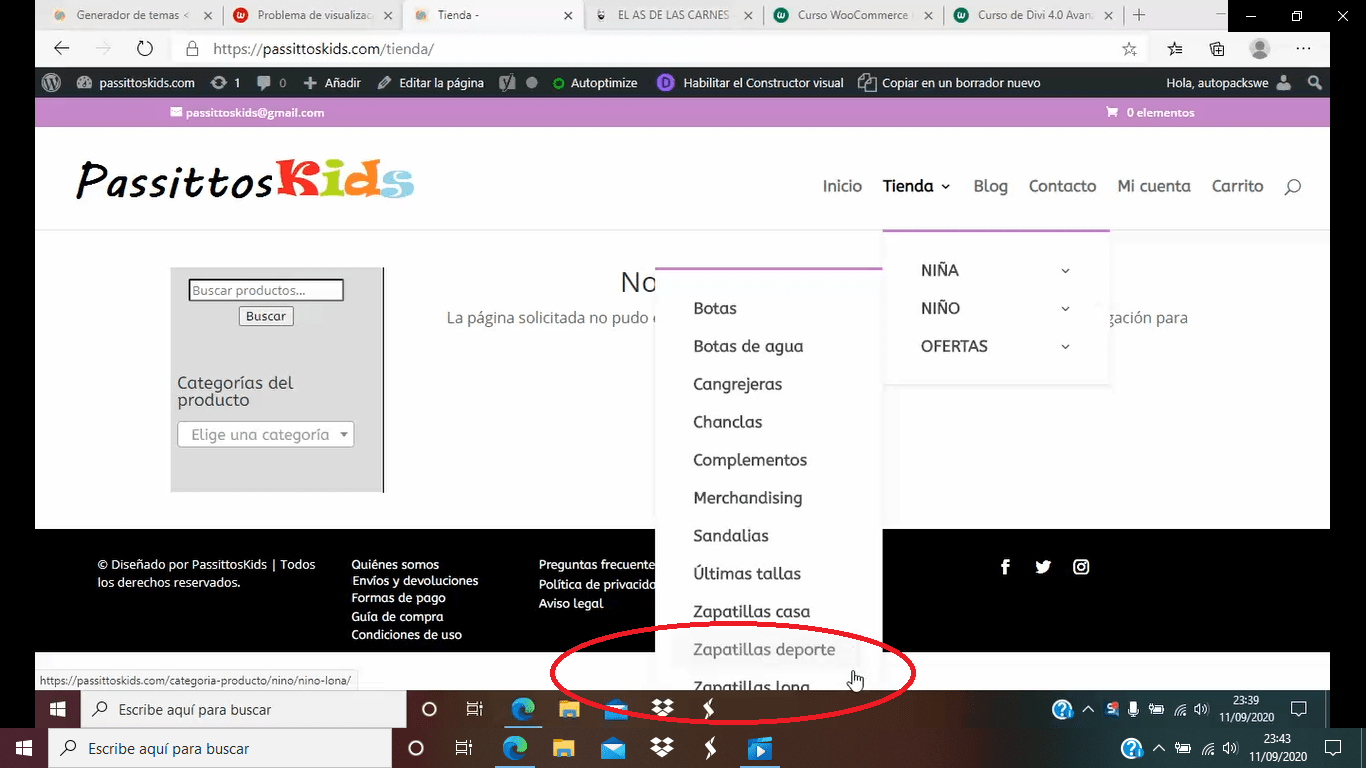The image size is (1366, 768).
Task: Open the browser favorites list icon
Action: click(x=1175, y=48)
